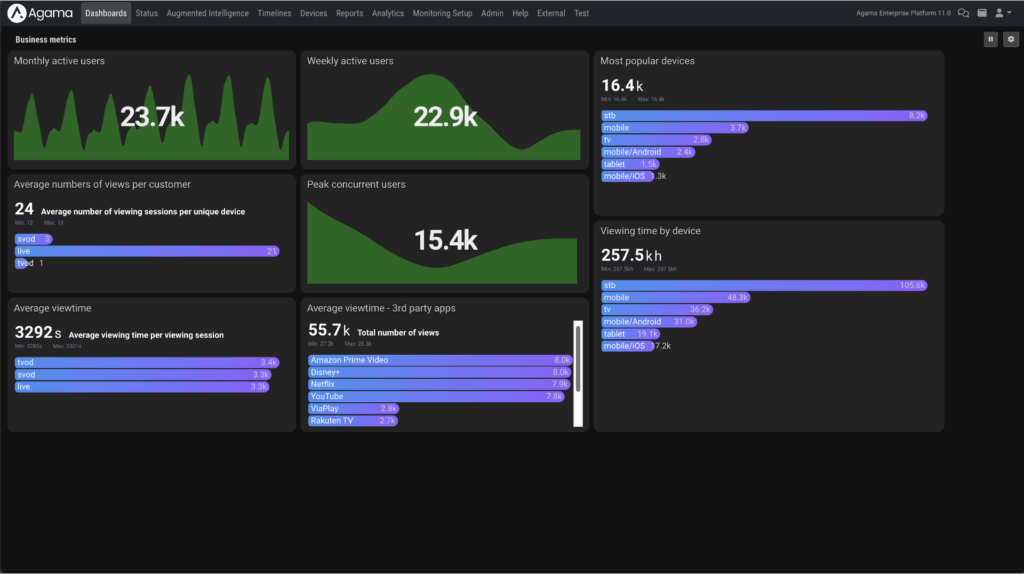Open the Reports menu

pos(349,13)
